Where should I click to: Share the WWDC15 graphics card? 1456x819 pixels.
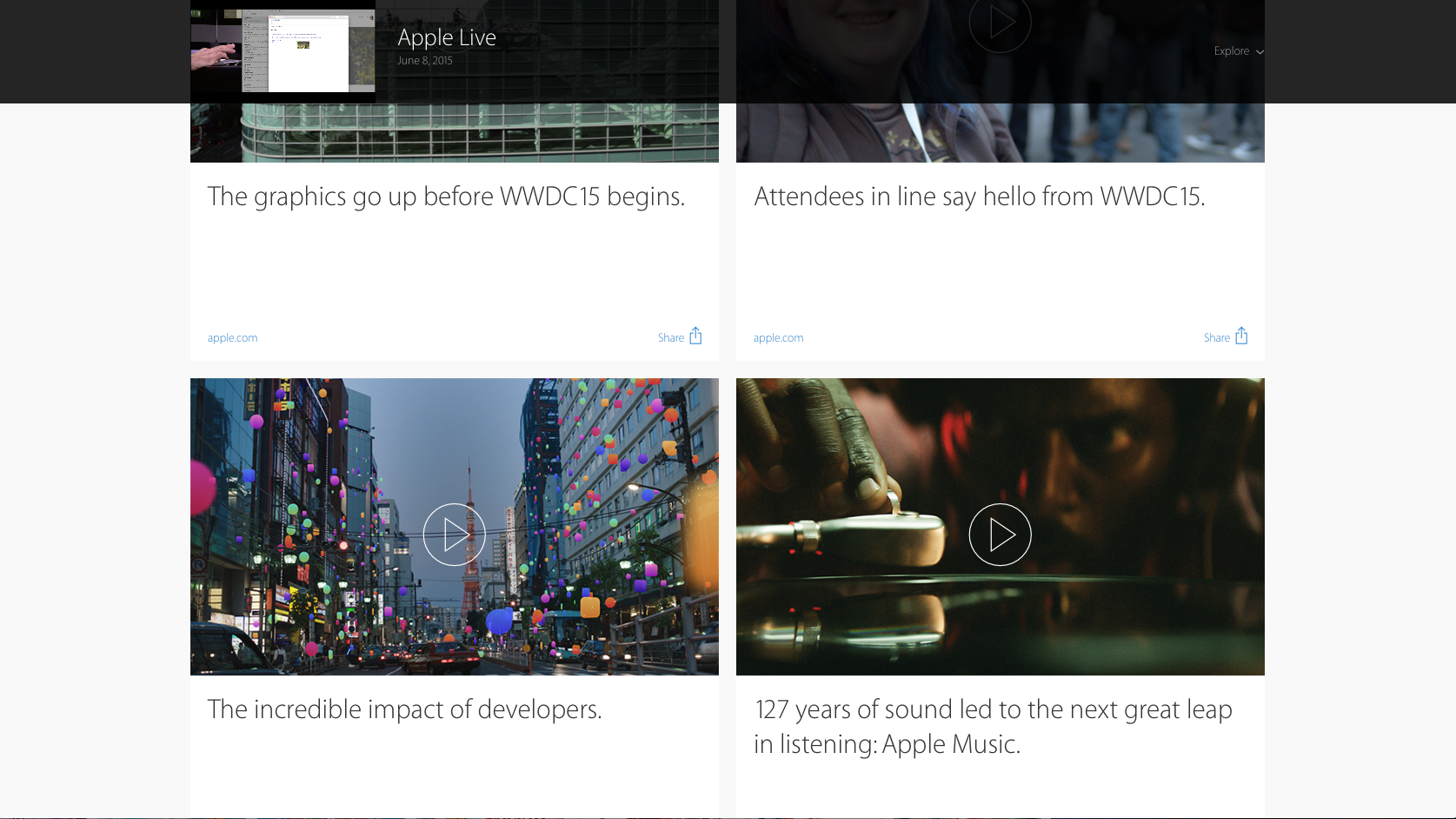[x=680, y=336]
